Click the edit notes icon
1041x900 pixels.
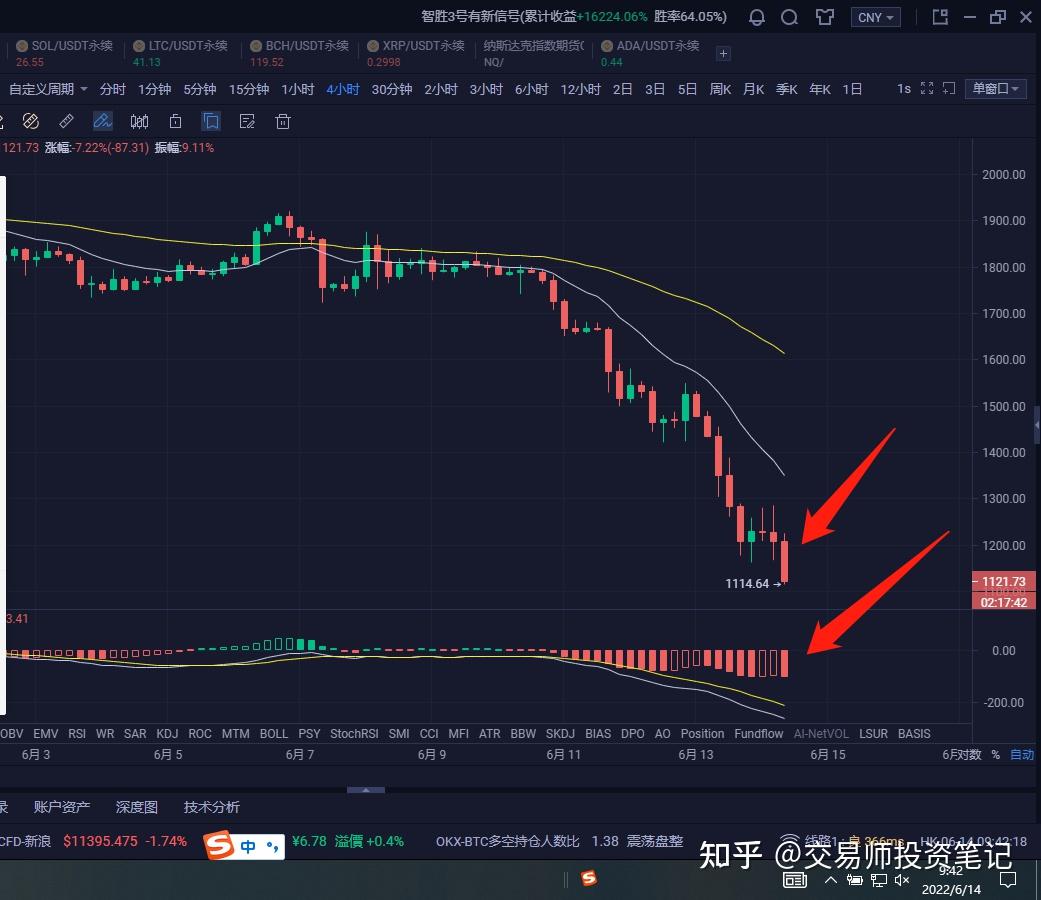tap(247, 121)
